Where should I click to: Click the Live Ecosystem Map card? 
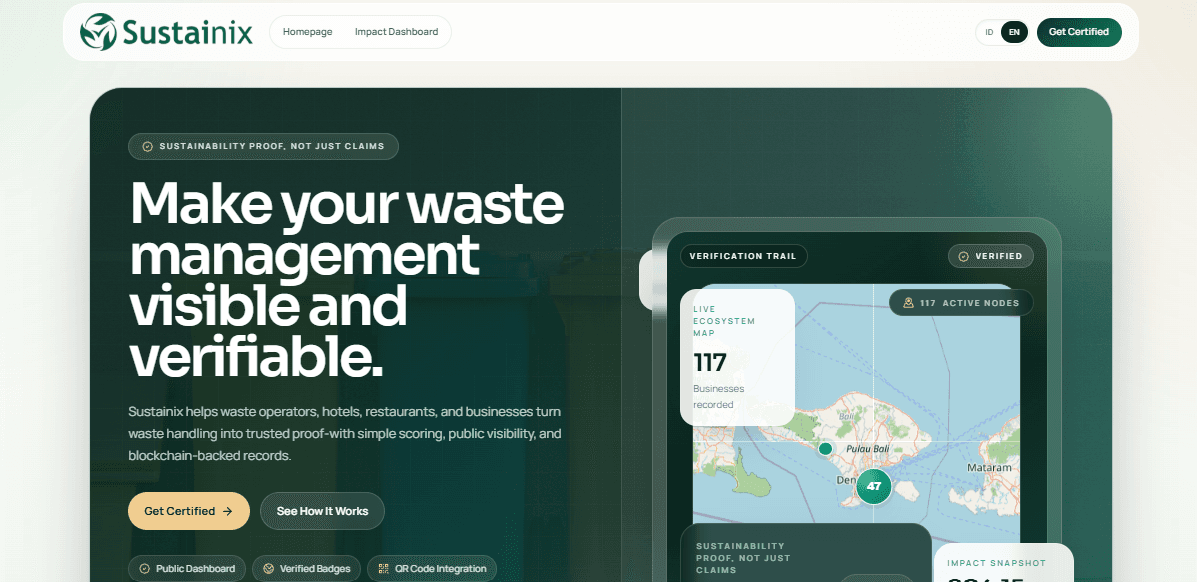tap(737, 357)
